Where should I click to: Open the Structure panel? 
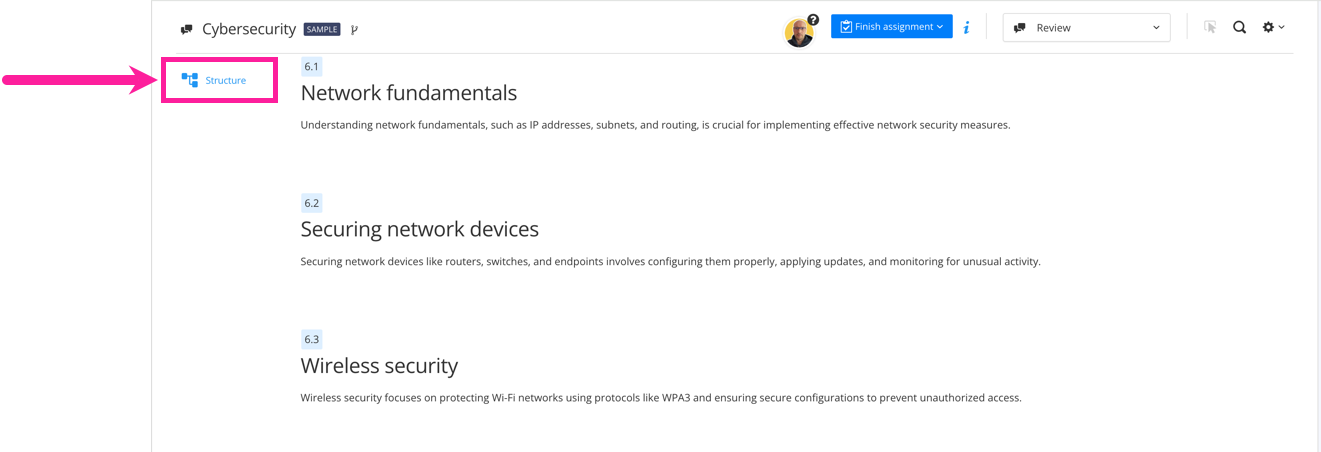coord(216,80)
